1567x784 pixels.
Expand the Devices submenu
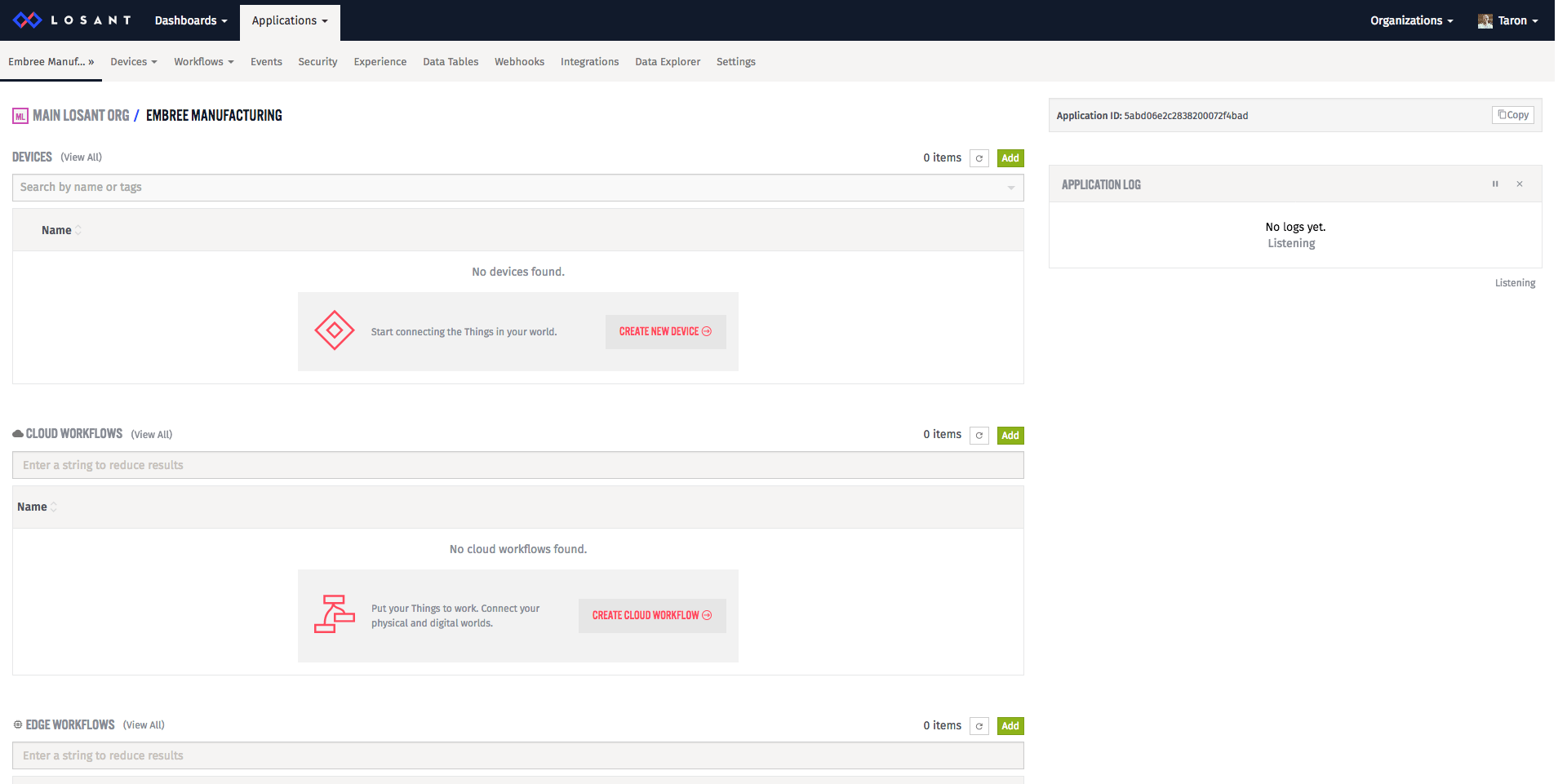point(134,61)
